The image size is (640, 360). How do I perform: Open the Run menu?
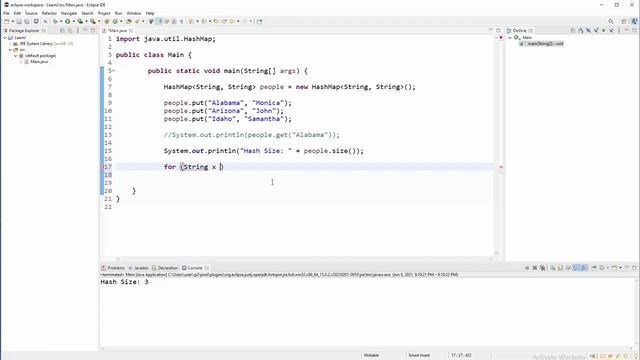(118, 13)
